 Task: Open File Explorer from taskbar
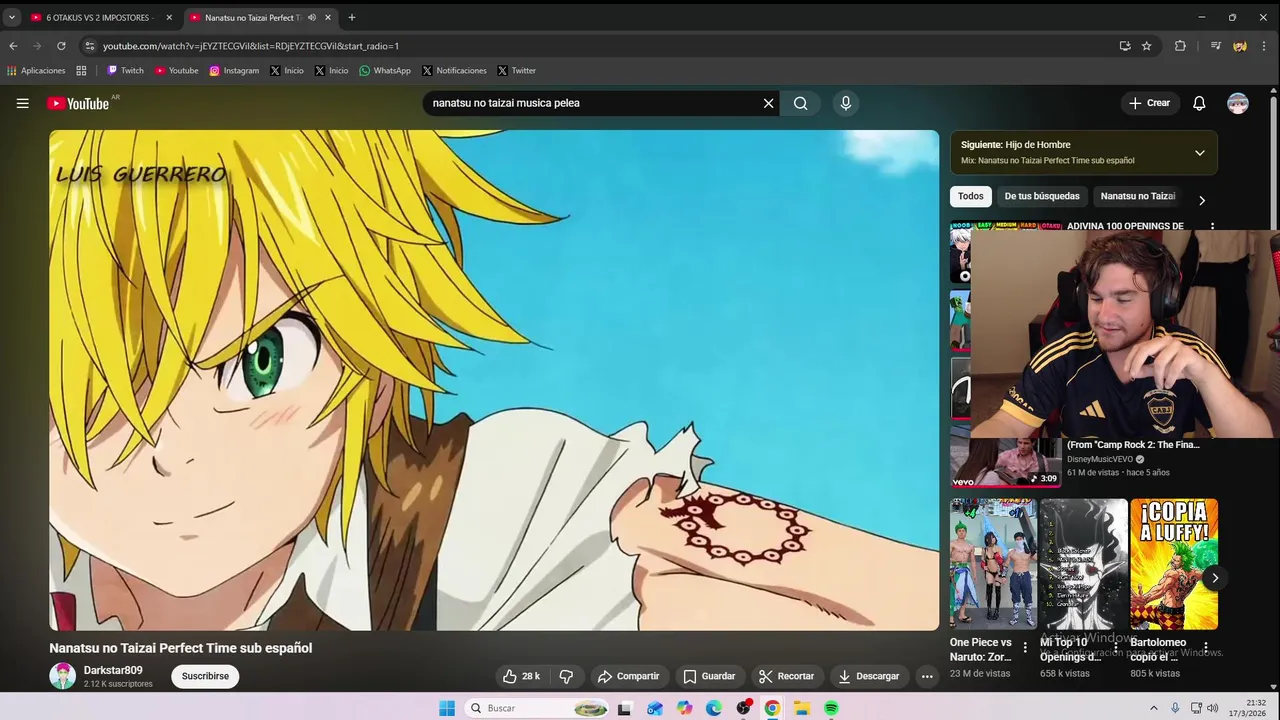801,708
